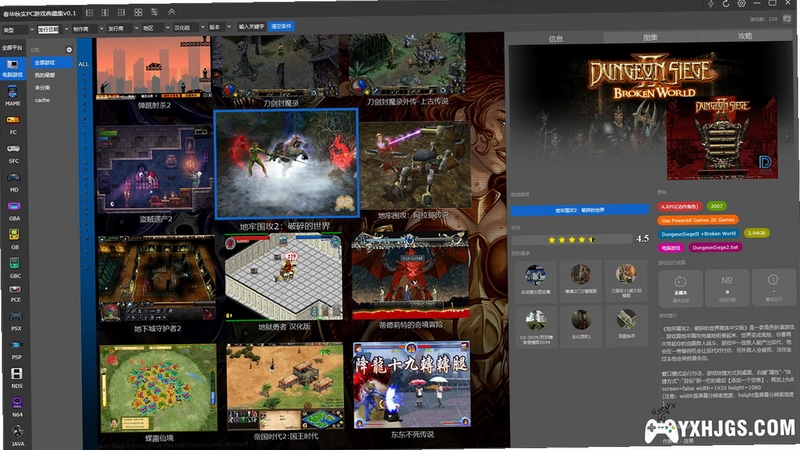Select the PSP platform icon
This screenshot has height=450, width=800.
point(16,345)
